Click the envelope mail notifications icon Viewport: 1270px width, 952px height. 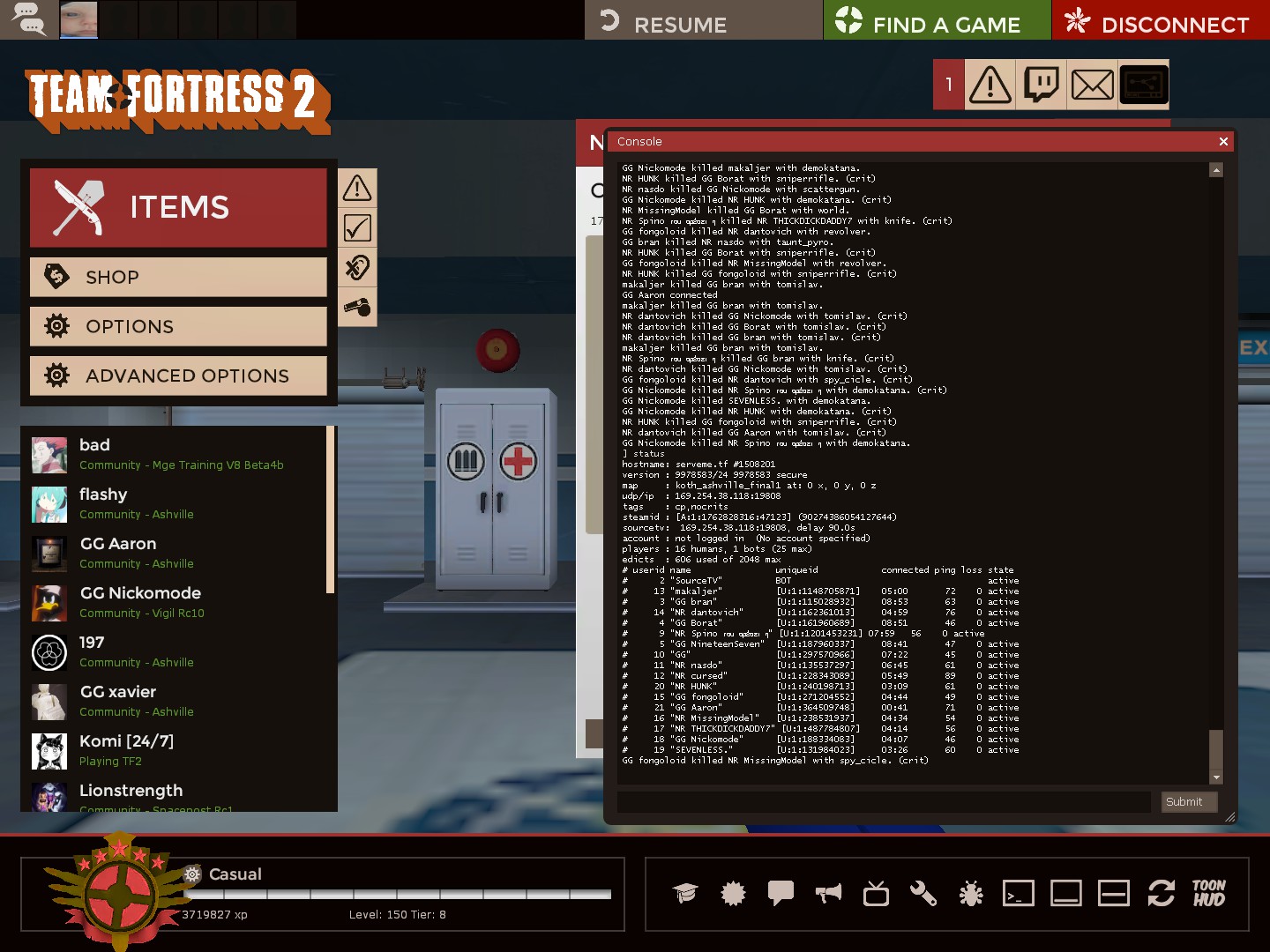click(x=1092, y=86)
